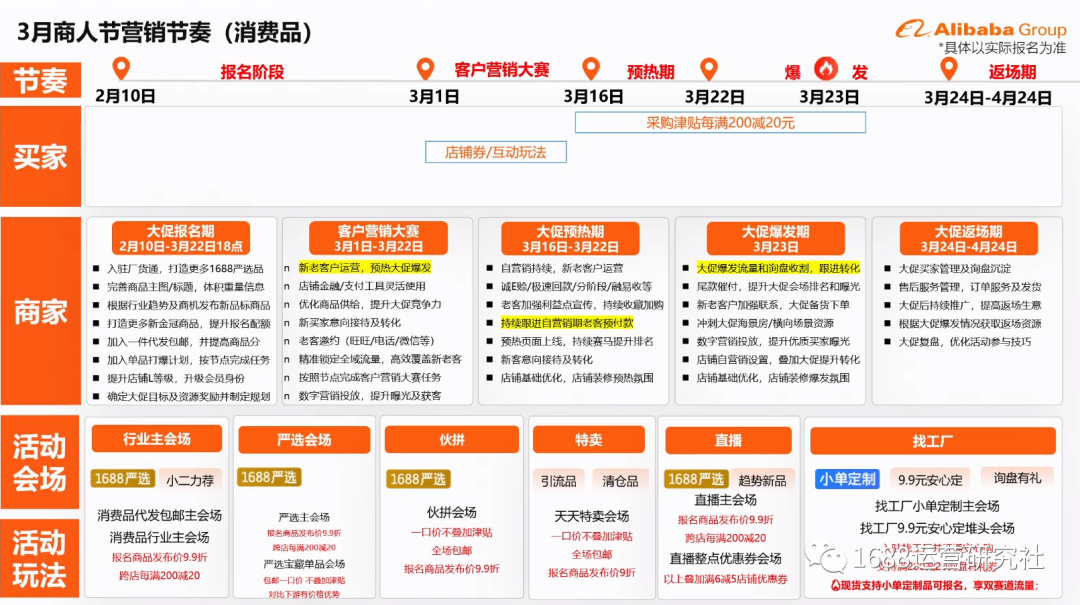Click the 客户营销大赛 3月1日-3月22日 card

378,238
